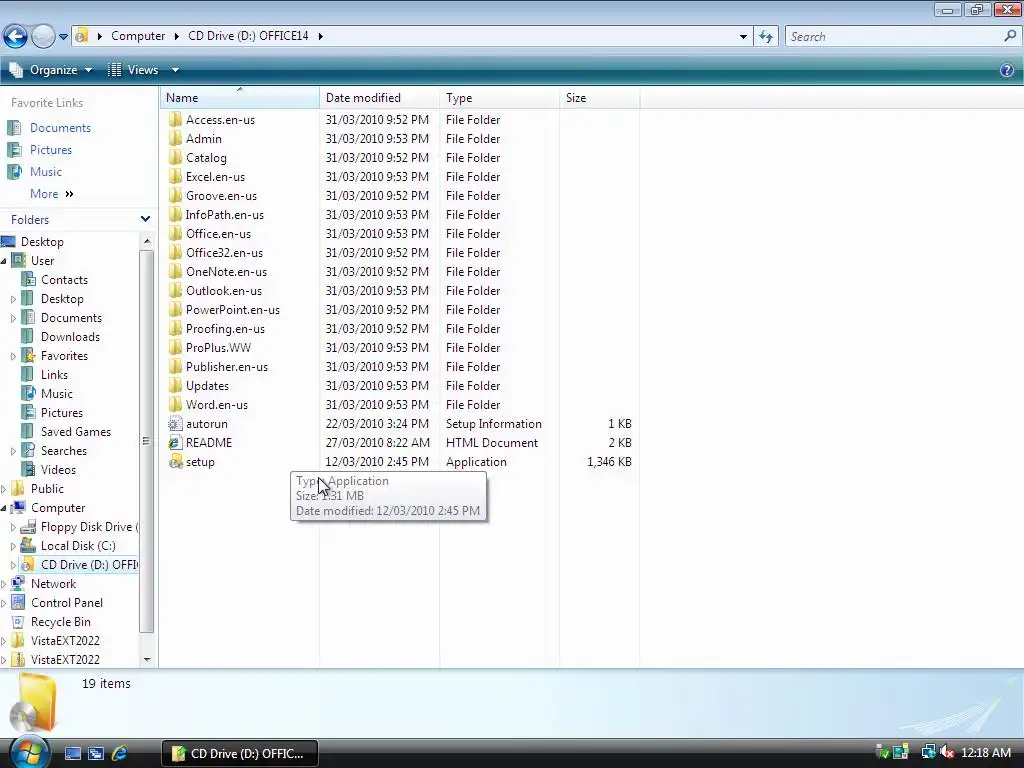Select Videos in the folder tree
The width and height of the screenshot is (1024, 768).
pos(58,470)
